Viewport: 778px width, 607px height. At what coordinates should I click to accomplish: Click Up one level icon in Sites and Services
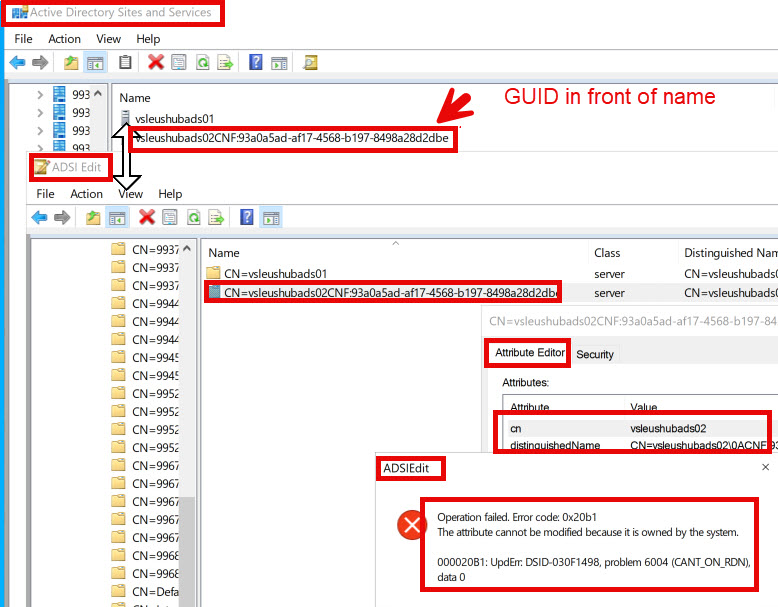71,63
